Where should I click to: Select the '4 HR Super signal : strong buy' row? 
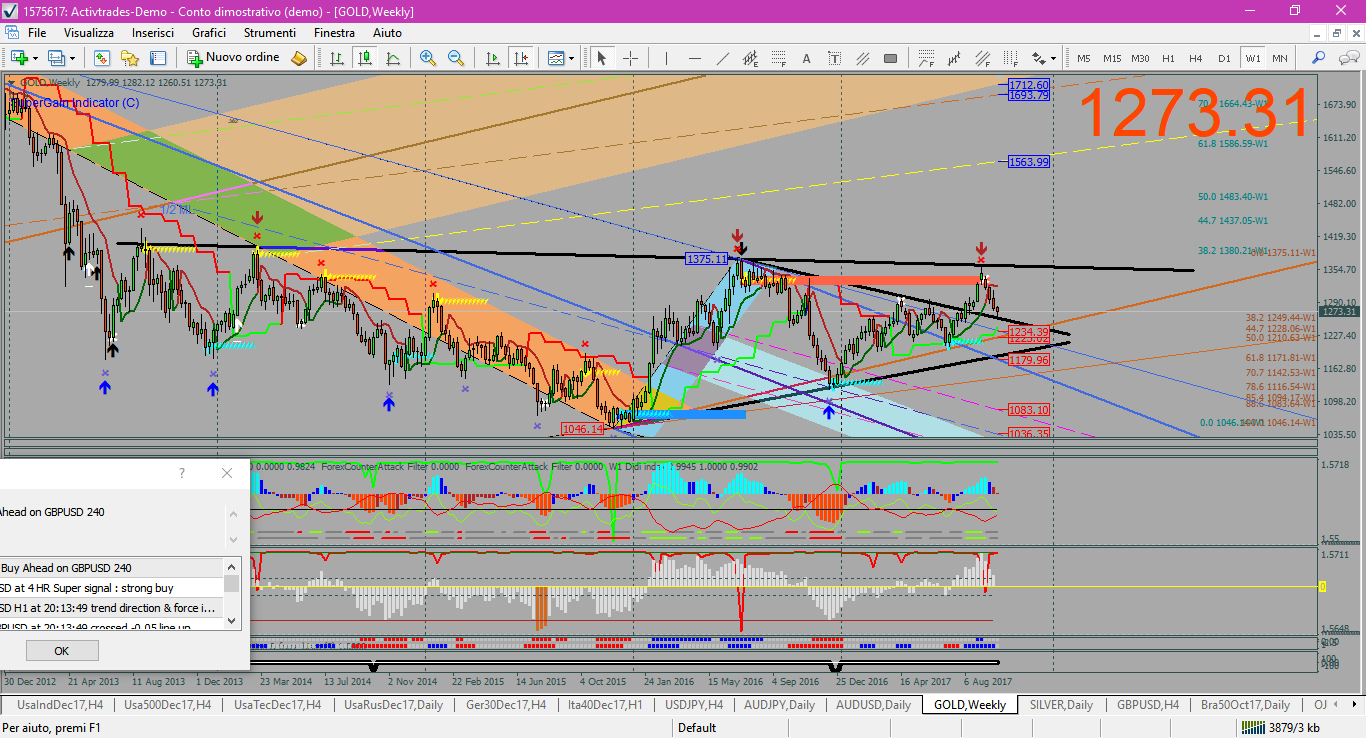112,588
